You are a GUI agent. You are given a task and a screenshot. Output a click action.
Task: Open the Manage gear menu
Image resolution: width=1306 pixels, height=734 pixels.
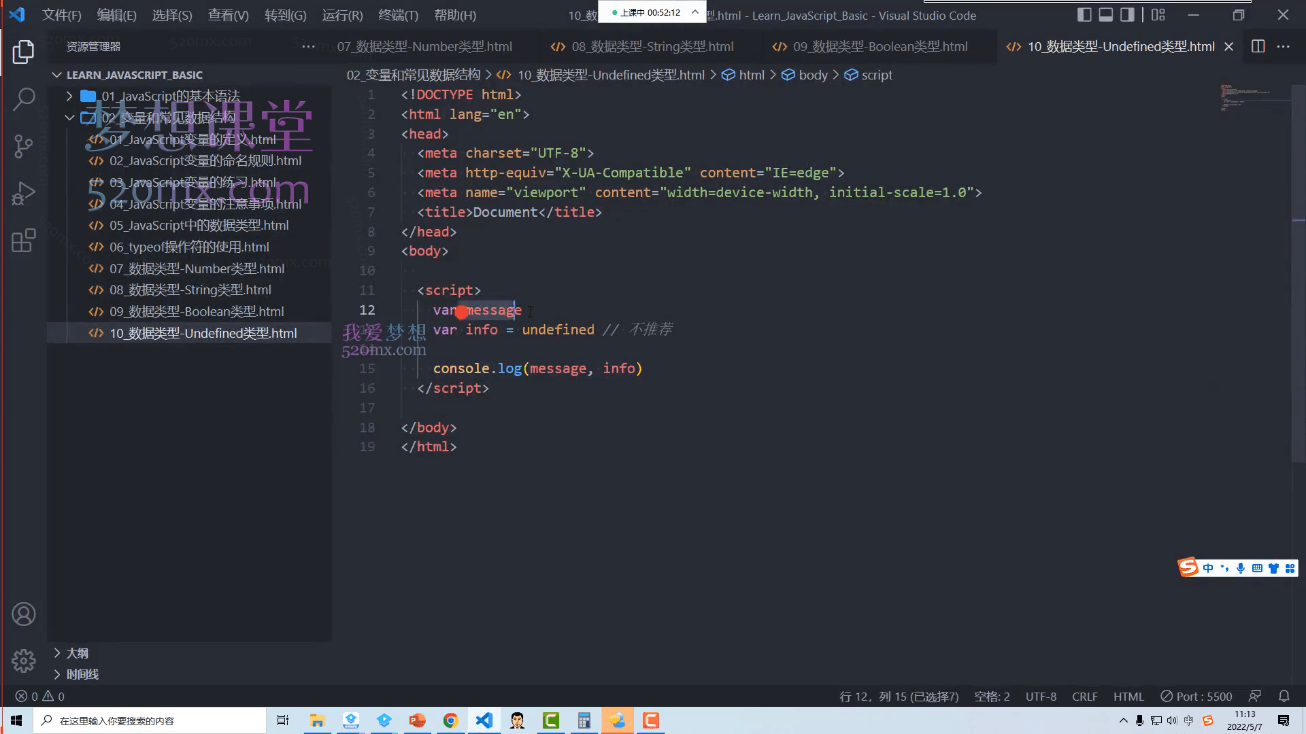coord(23,661)
